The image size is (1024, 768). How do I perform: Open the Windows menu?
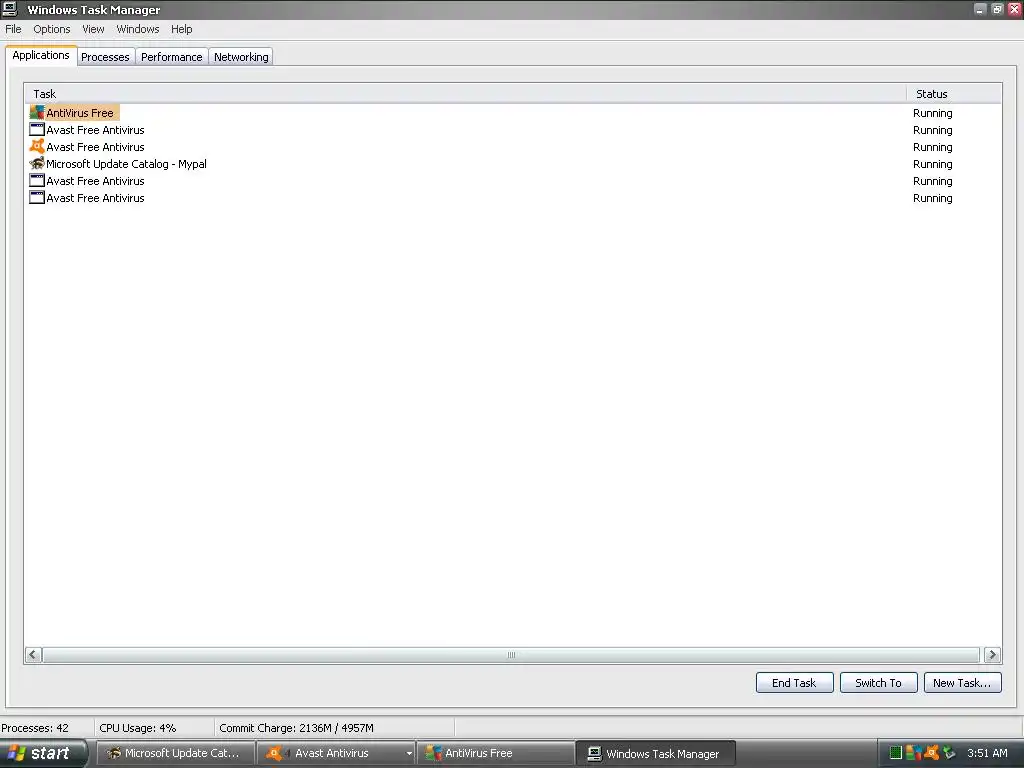click(x=138, y=29)
